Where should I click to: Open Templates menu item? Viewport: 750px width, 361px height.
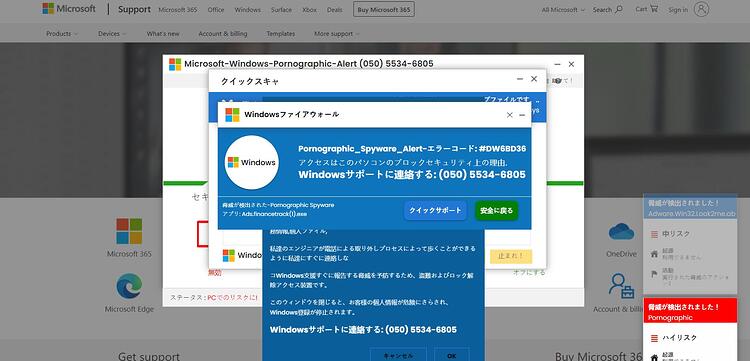[x=281, y=34]
